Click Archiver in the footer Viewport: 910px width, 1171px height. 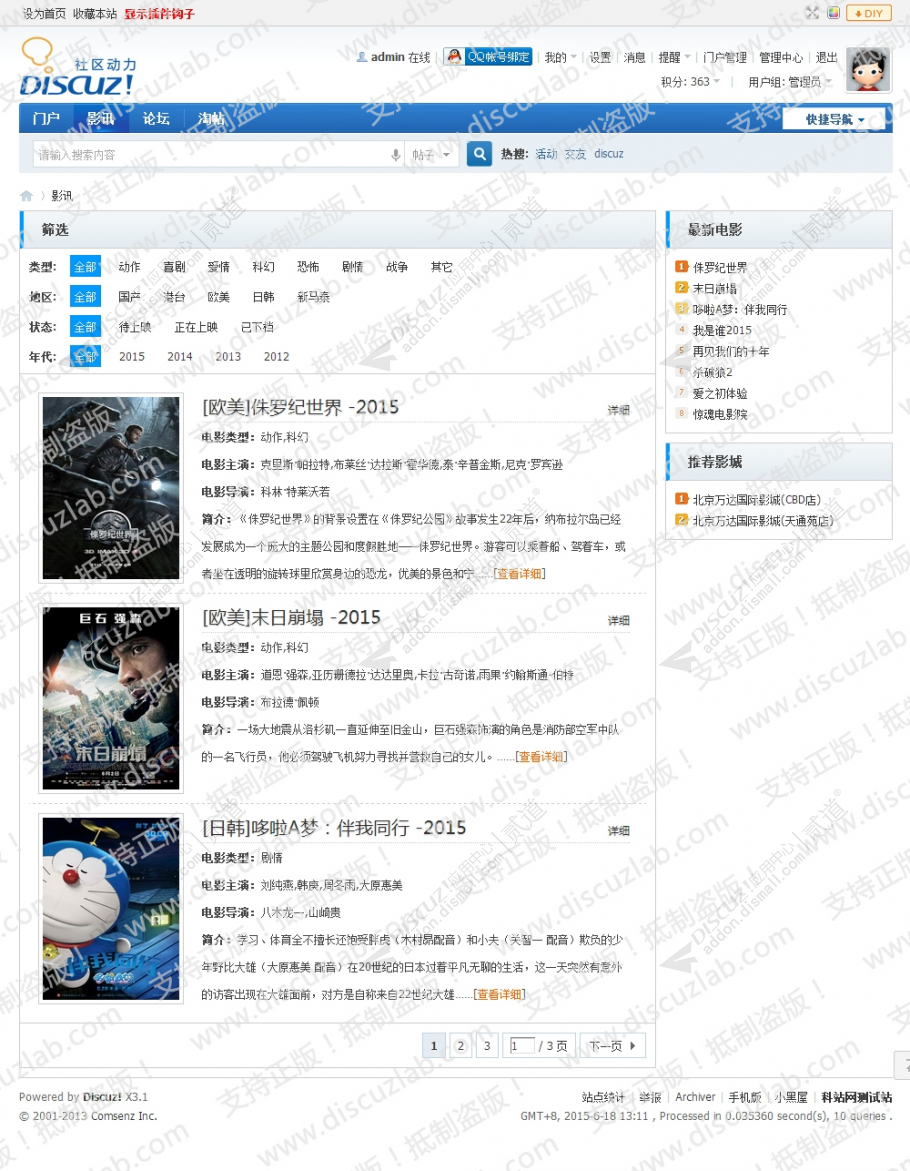pos(695,1097)
